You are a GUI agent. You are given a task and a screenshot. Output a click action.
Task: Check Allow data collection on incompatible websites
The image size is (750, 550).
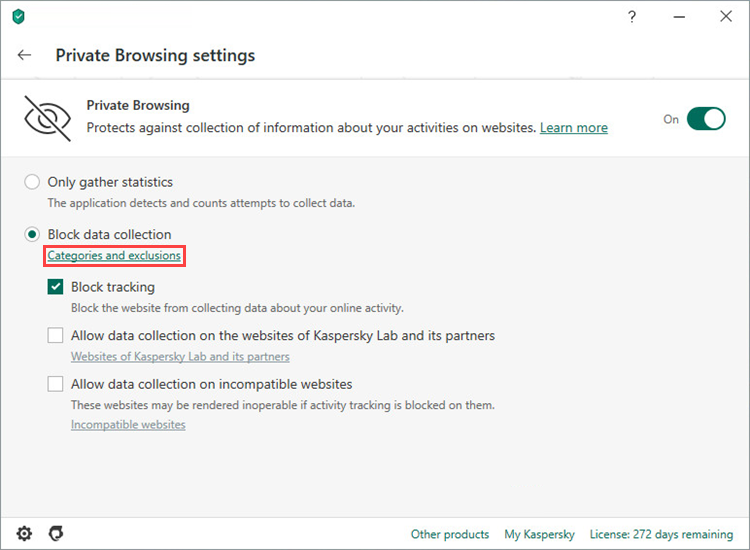55,384
